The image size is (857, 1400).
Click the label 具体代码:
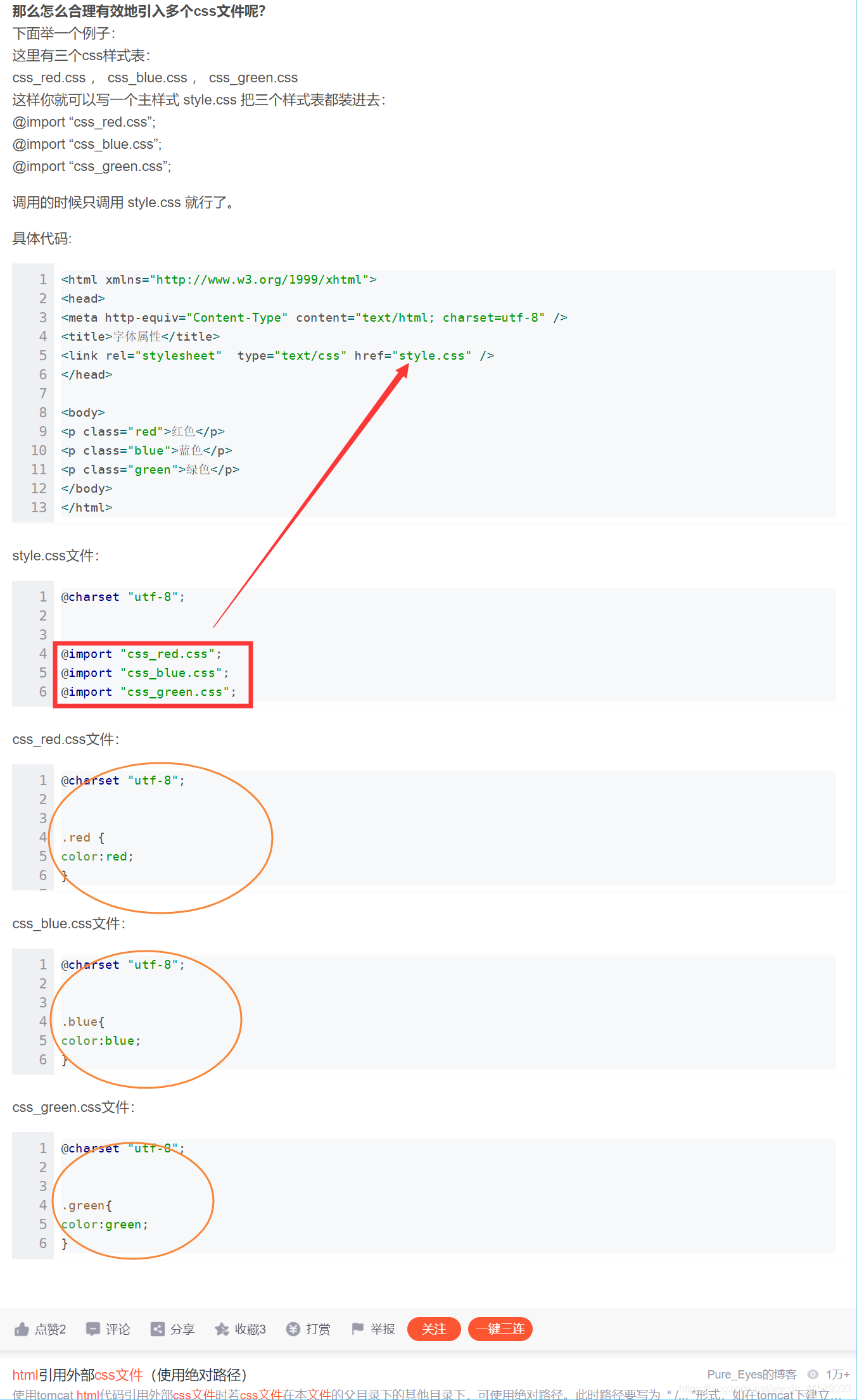tap(42, 239)
